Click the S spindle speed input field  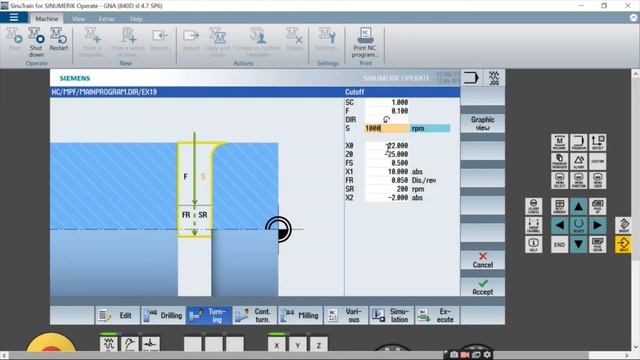point(386,128)
